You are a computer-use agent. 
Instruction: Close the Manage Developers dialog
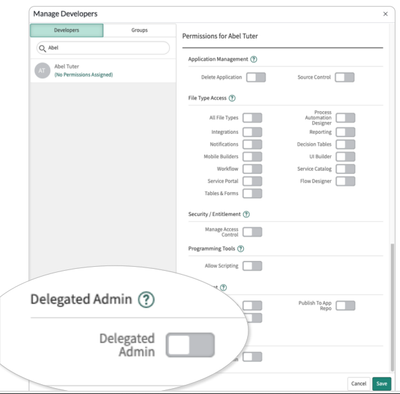coord(385,14)
